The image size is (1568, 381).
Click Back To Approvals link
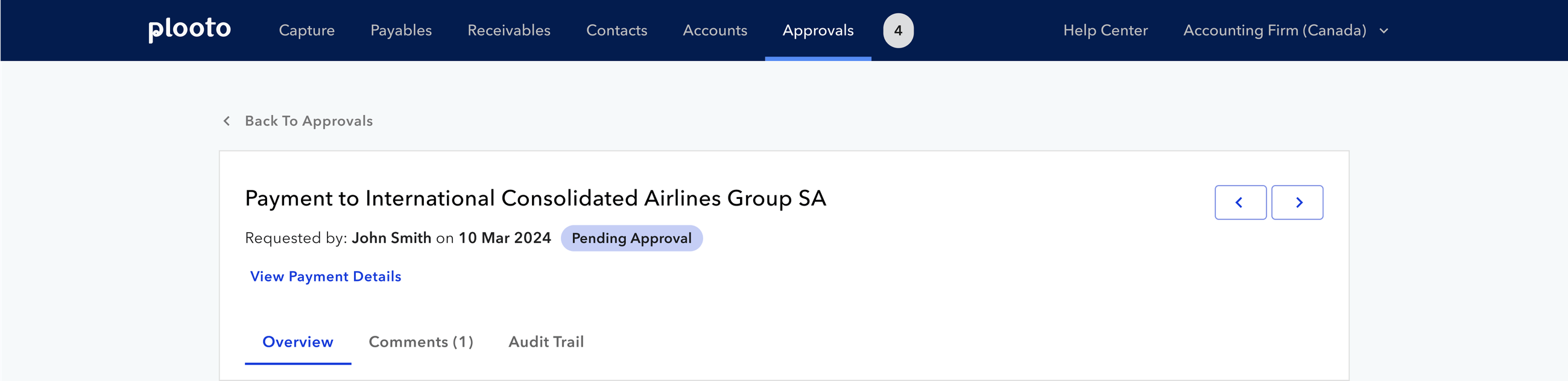coord(309,121)
